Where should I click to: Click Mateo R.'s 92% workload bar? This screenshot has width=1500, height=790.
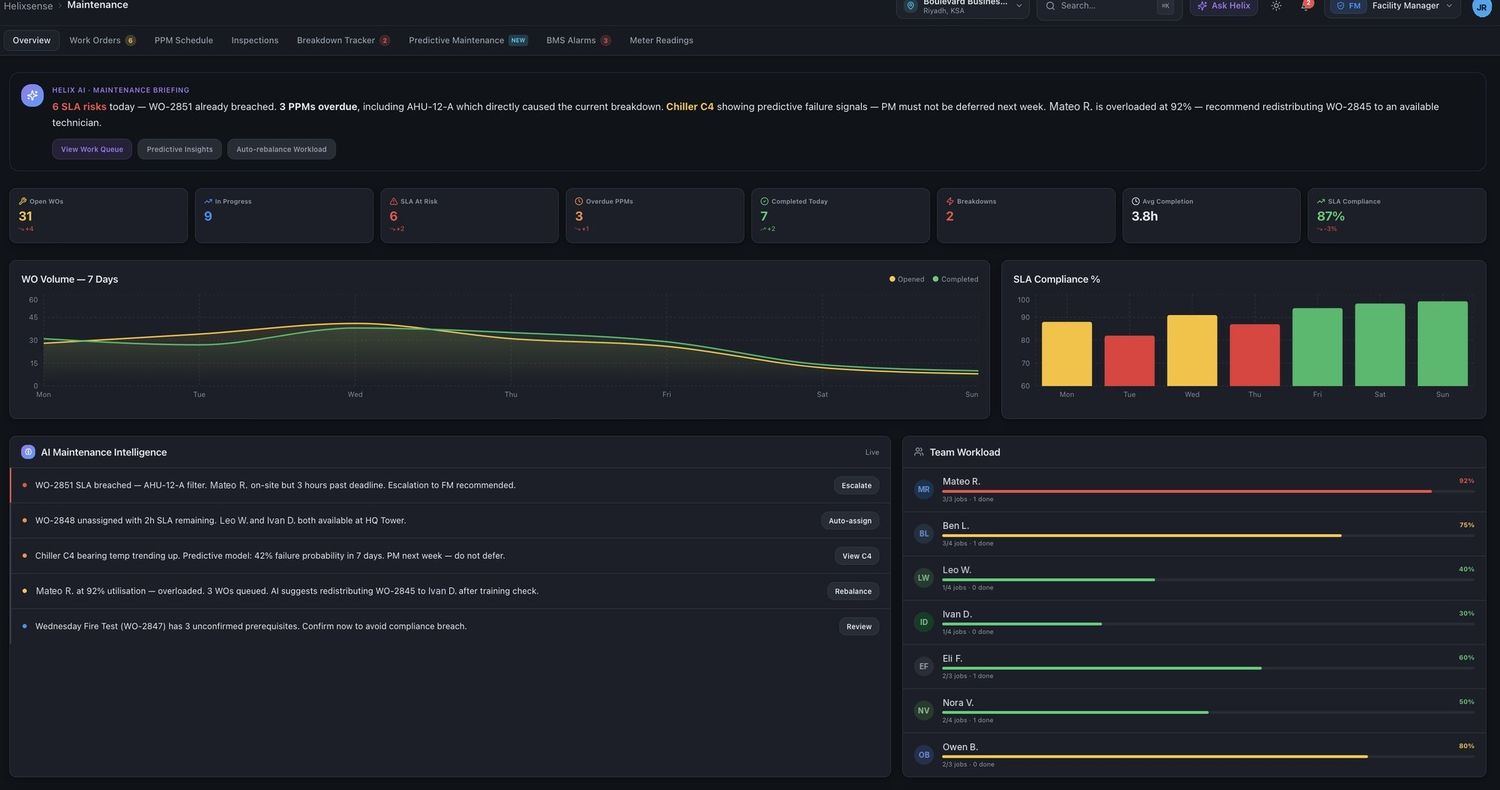1208,491
